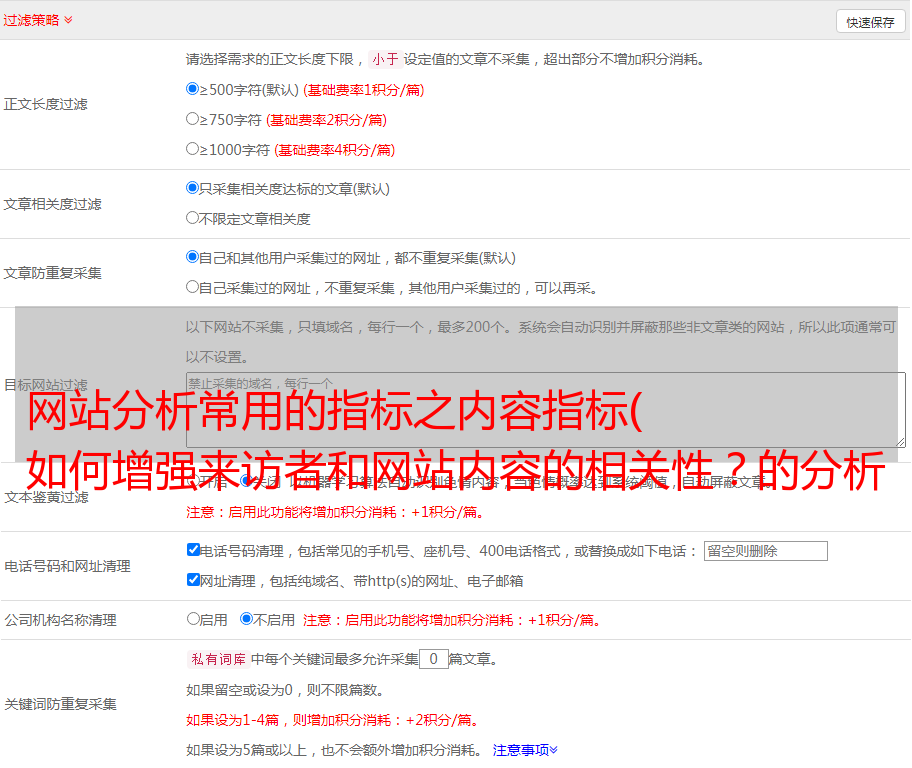
Task: Select the ≥500字符(默认) radio option
Action: [192, 89]
